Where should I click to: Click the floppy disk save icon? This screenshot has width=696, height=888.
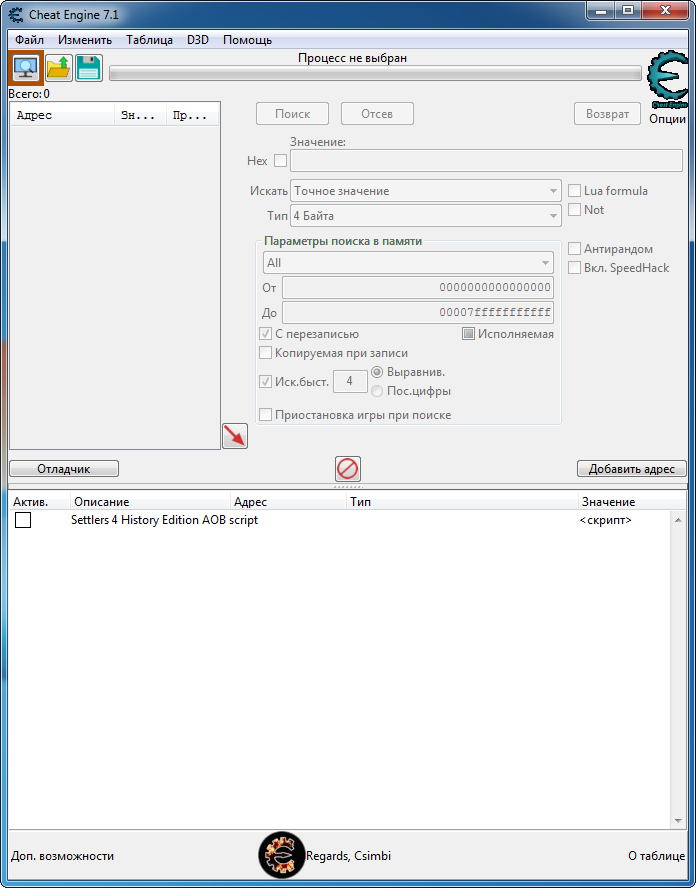(89, 68)
